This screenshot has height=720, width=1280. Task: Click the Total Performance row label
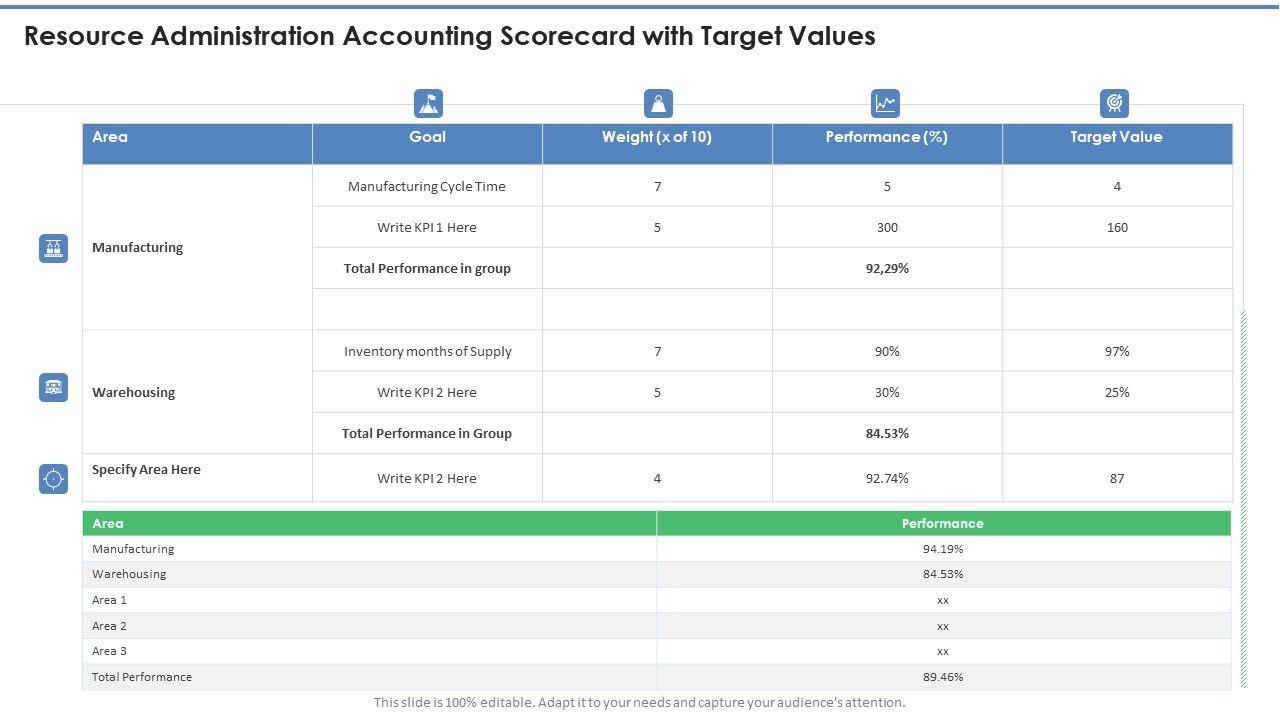point(142,677)
